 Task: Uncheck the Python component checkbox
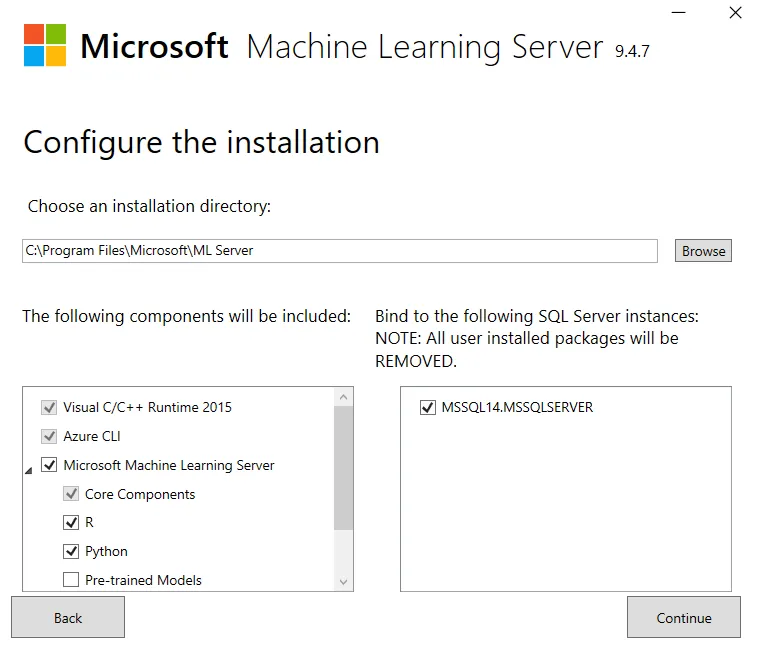tap(71, 551)
